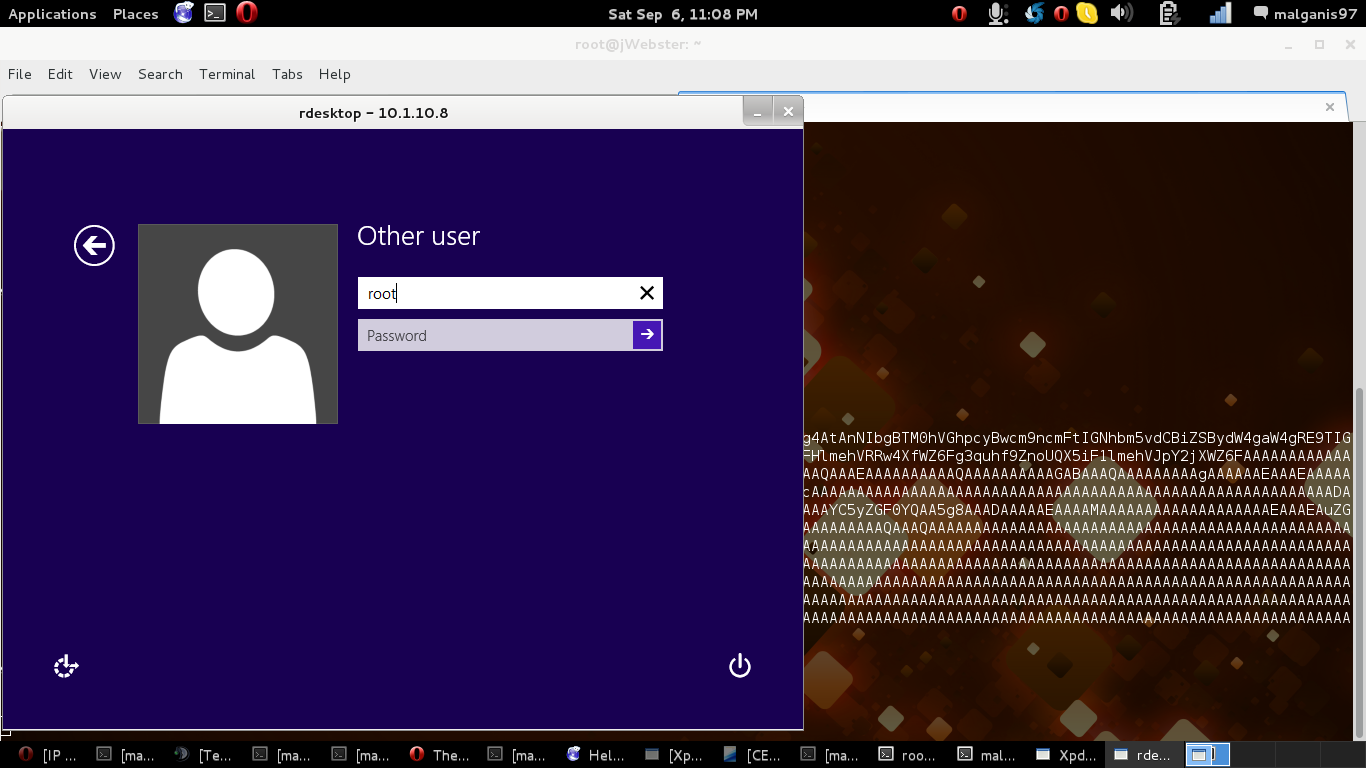Switch to the "Hel..." taskbar window
The image size is (1366, 768).
596,755
